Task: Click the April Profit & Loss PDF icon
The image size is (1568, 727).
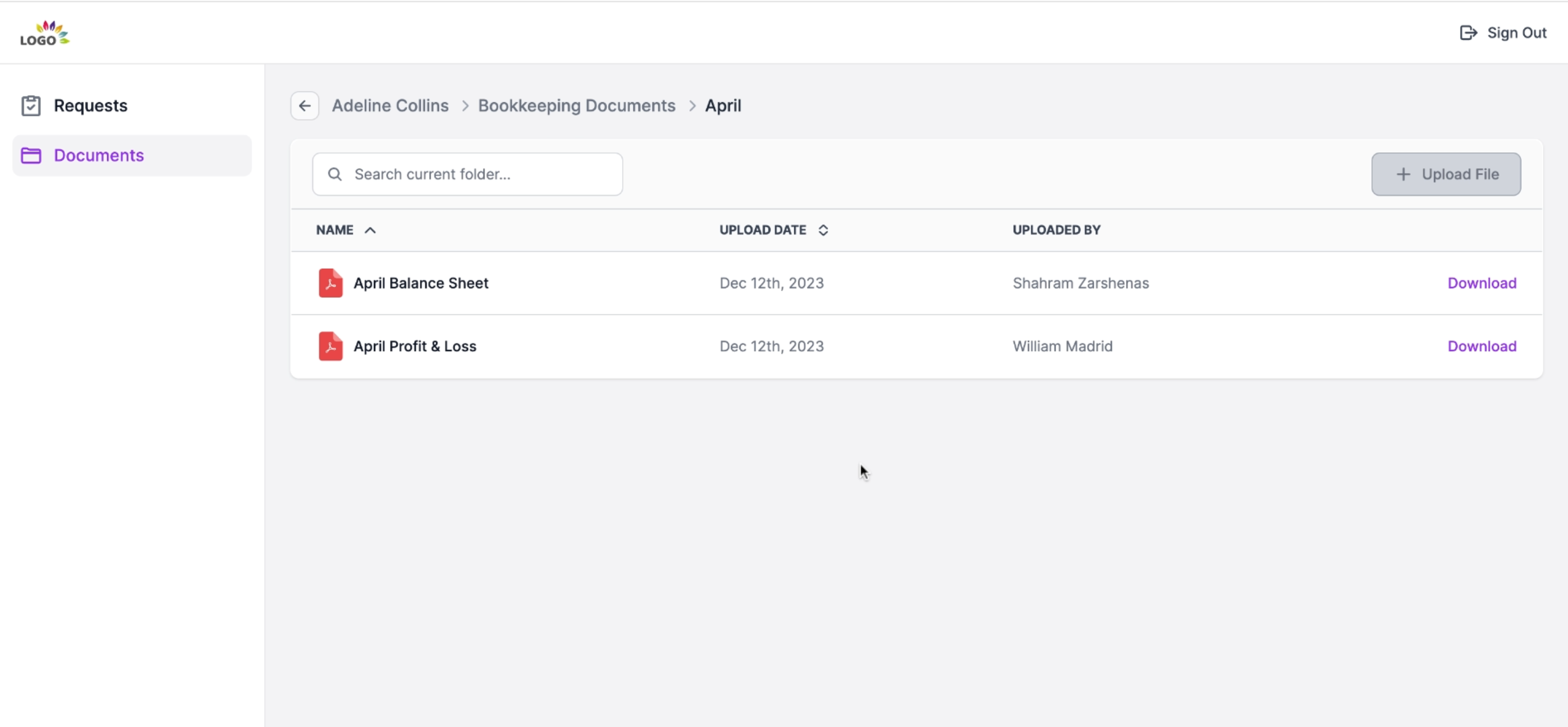Action: click(330, 346)
